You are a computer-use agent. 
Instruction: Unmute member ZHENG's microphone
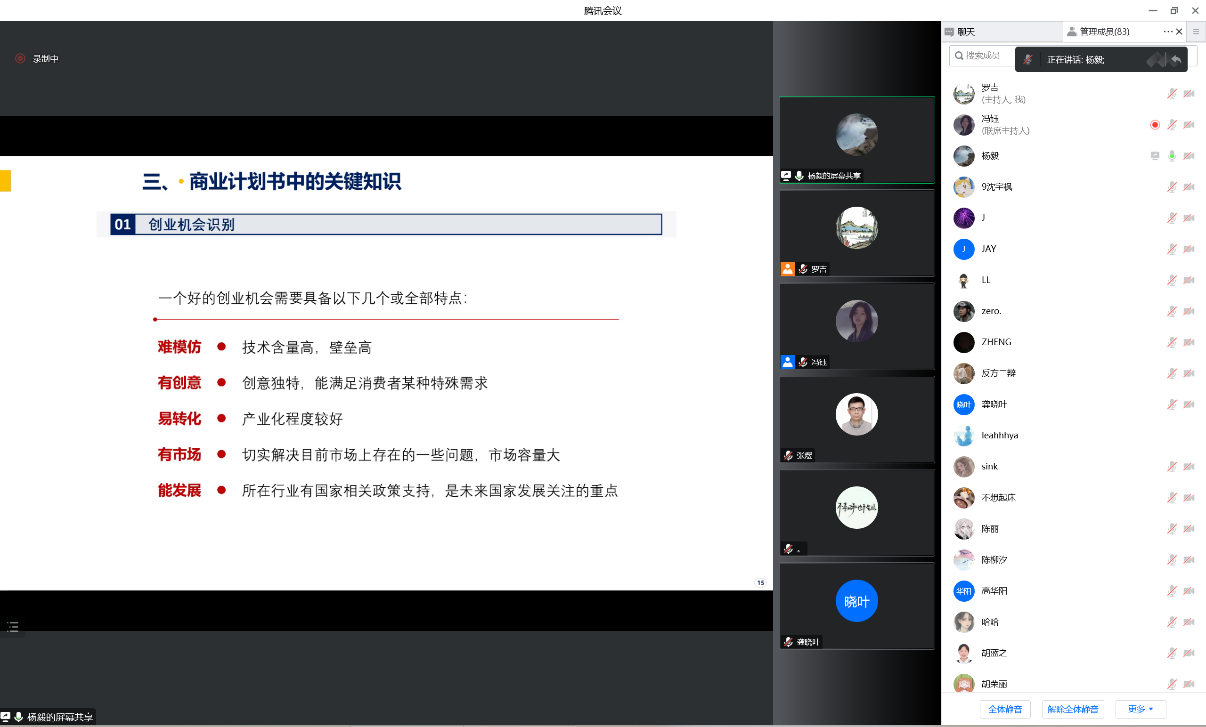[x=1172, y=342]
